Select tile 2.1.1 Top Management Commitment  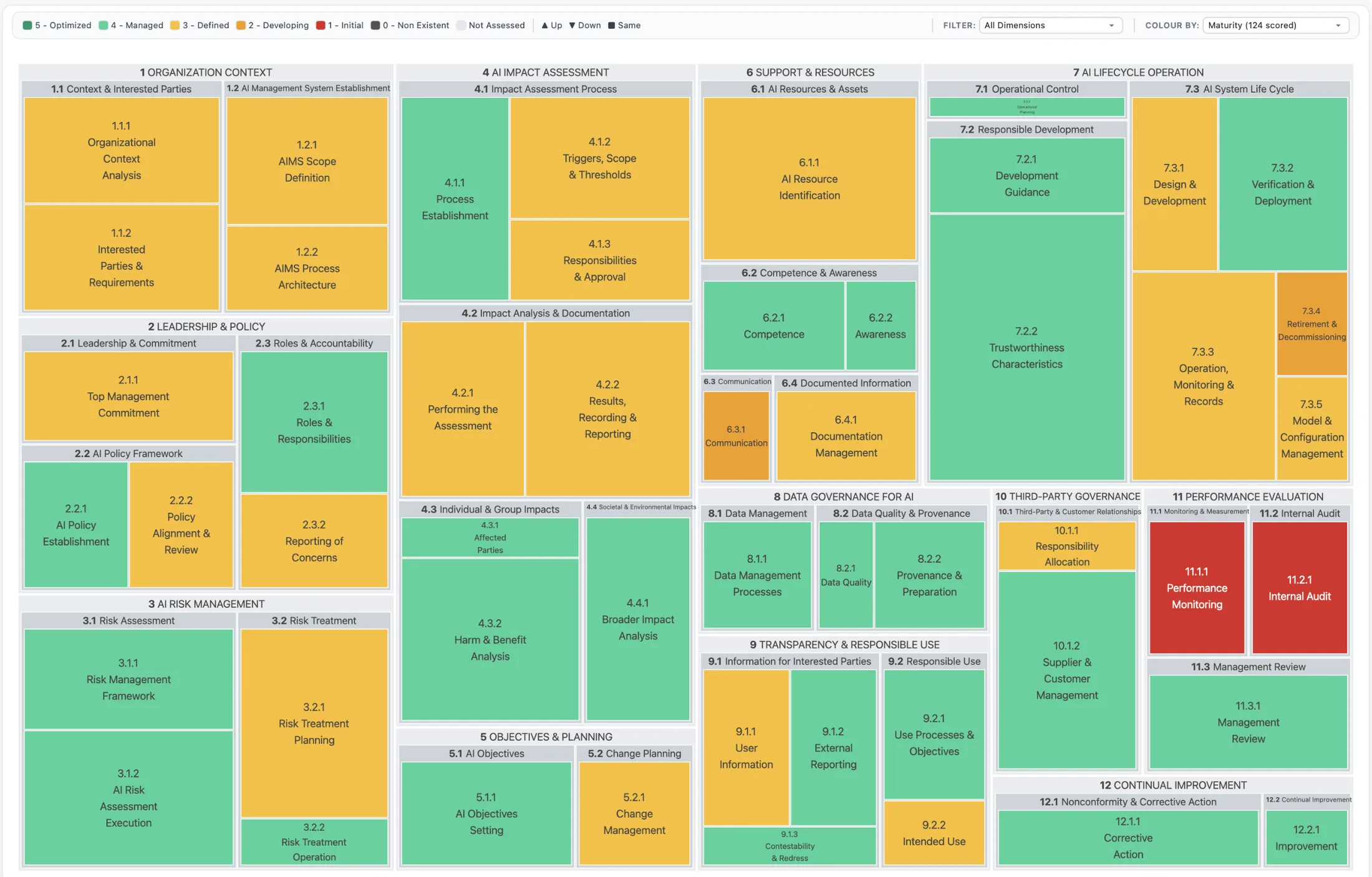[x=128, y=396]
